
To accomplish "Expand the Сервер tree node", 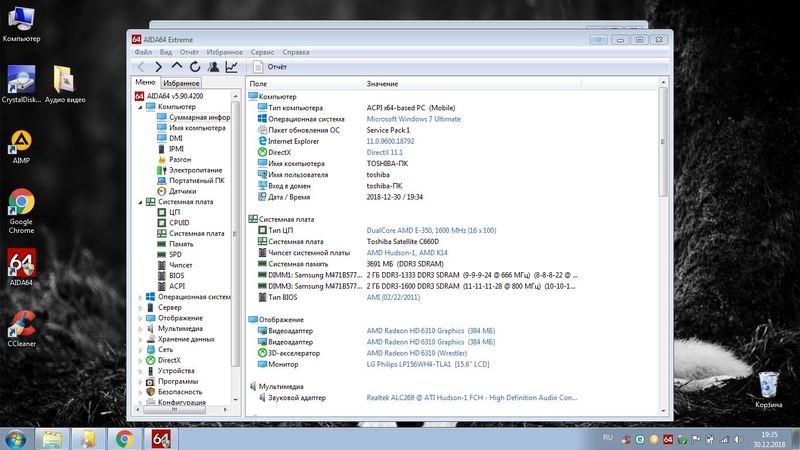I will tap(140, 307).
